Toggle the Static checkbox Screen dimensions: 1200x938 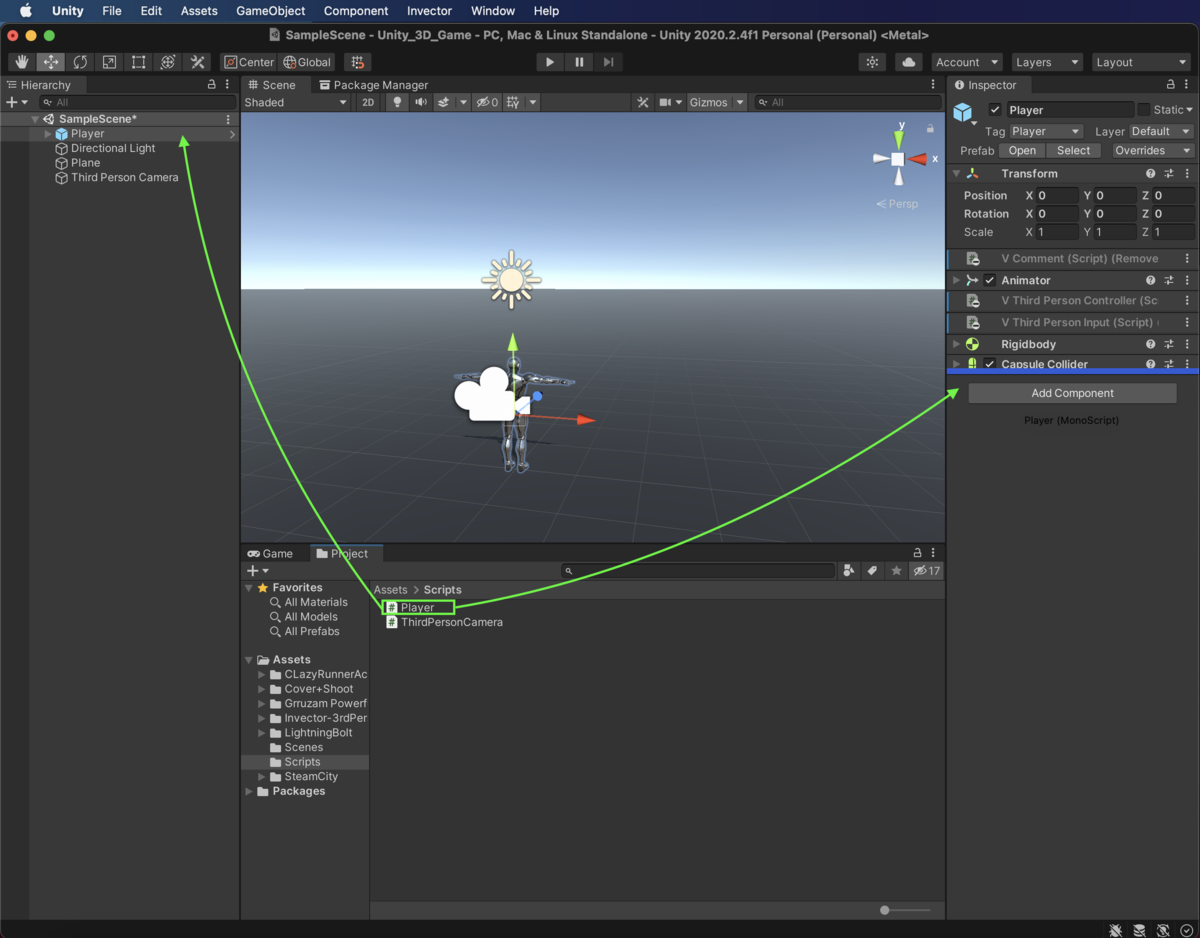[1144, 110]
